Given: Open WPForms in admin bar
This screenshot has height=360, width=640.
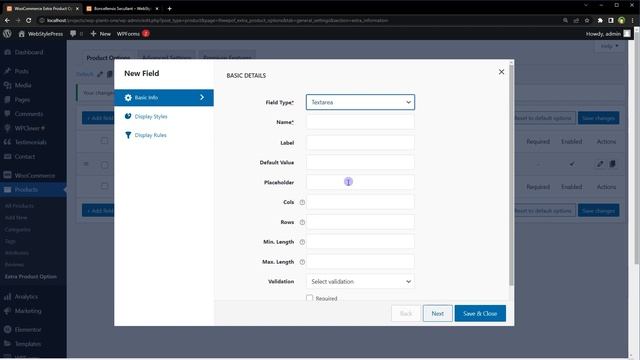Looking at the screenshot, I should (x=128, y=34).
